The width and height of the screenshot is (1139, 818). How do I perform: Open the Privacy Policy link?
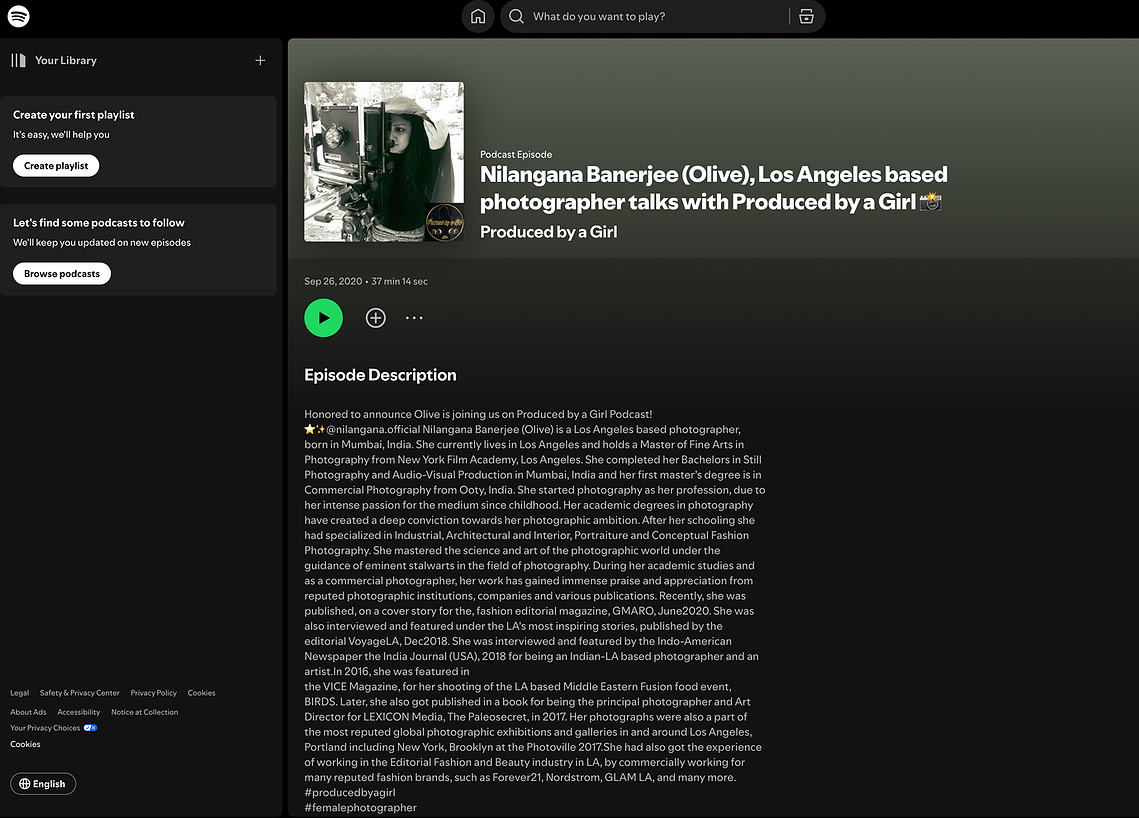tap(153, 693)
